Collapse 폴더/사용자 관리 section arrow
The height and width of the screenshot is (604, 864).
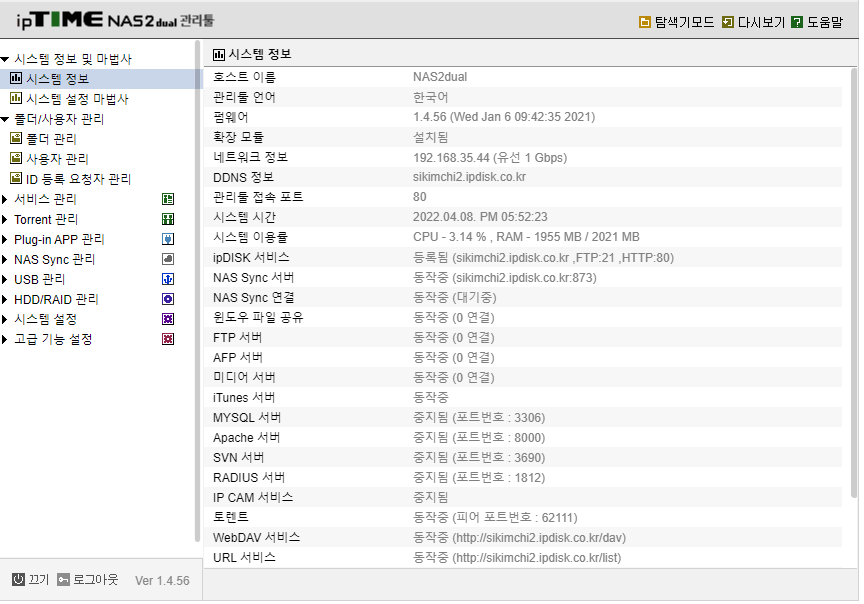click(5, 119)
